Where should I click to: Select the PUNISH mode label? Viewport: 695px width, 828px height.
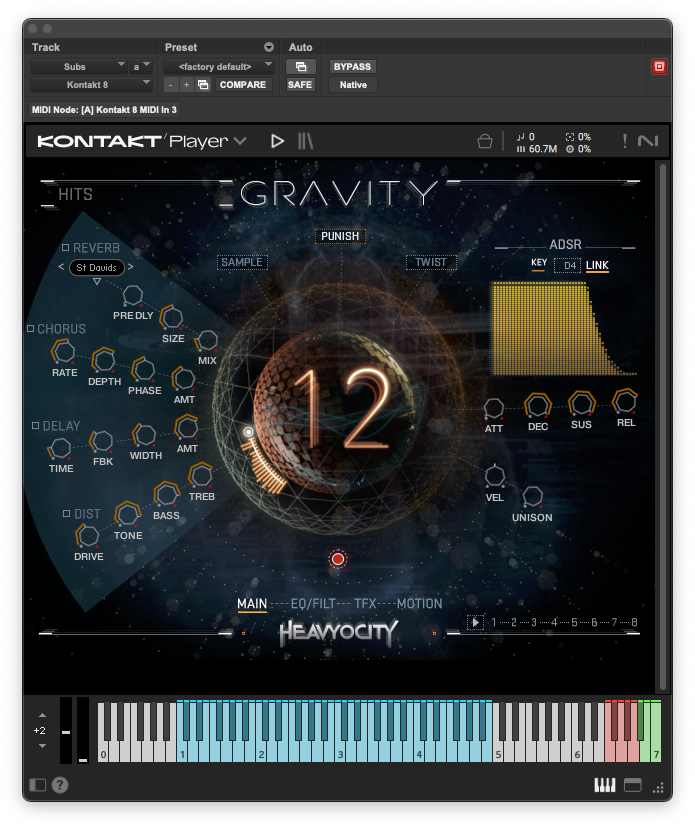[340, 236]
